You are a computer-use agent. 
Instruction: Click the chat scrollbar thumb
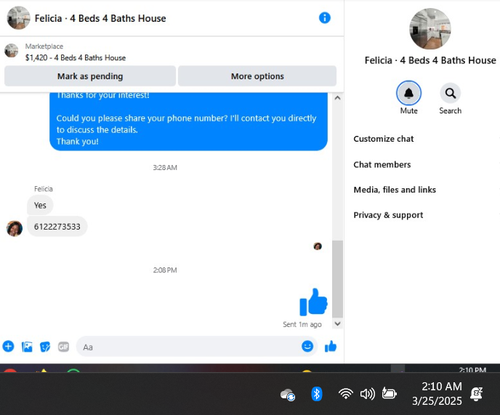[337, 279]
